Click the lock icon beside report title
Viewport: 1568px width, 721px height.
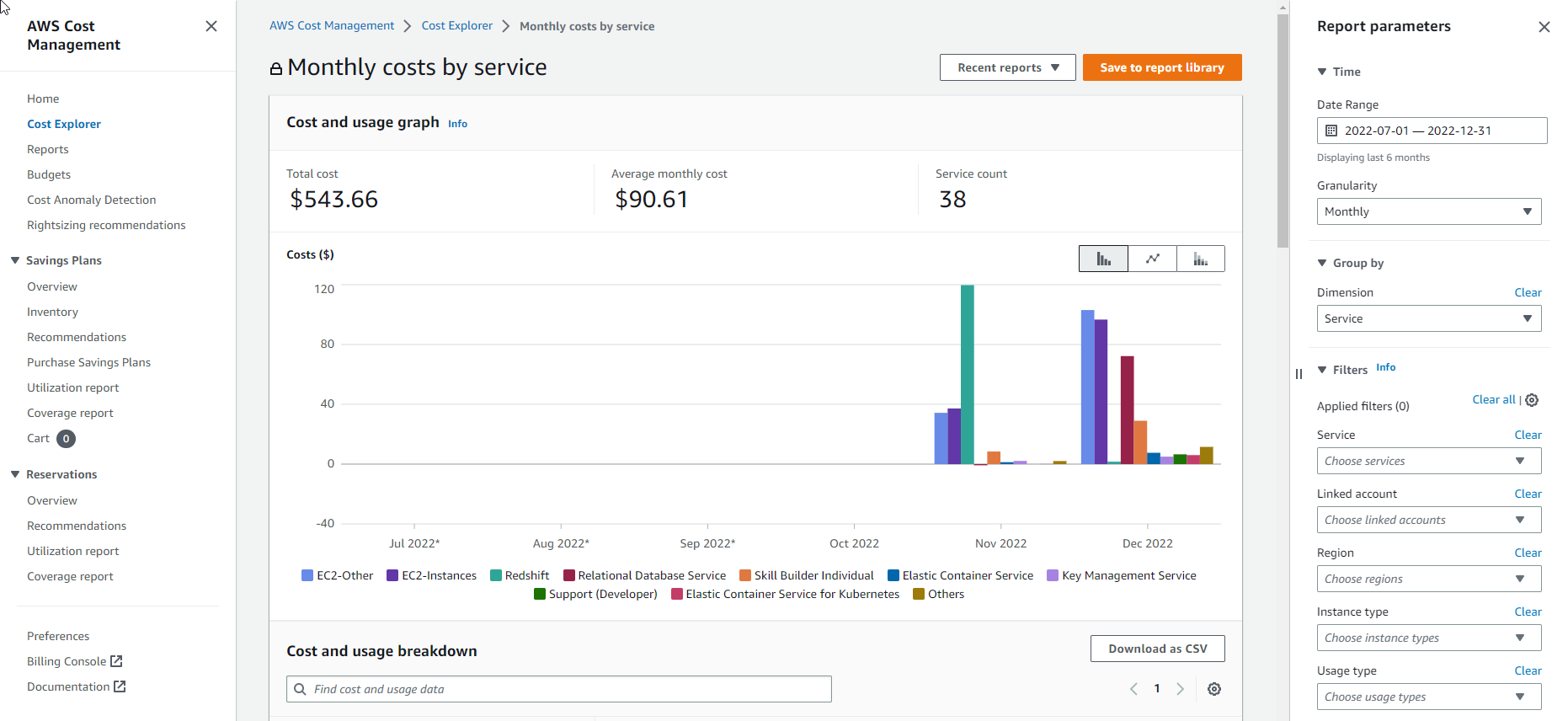coord(275,68)
